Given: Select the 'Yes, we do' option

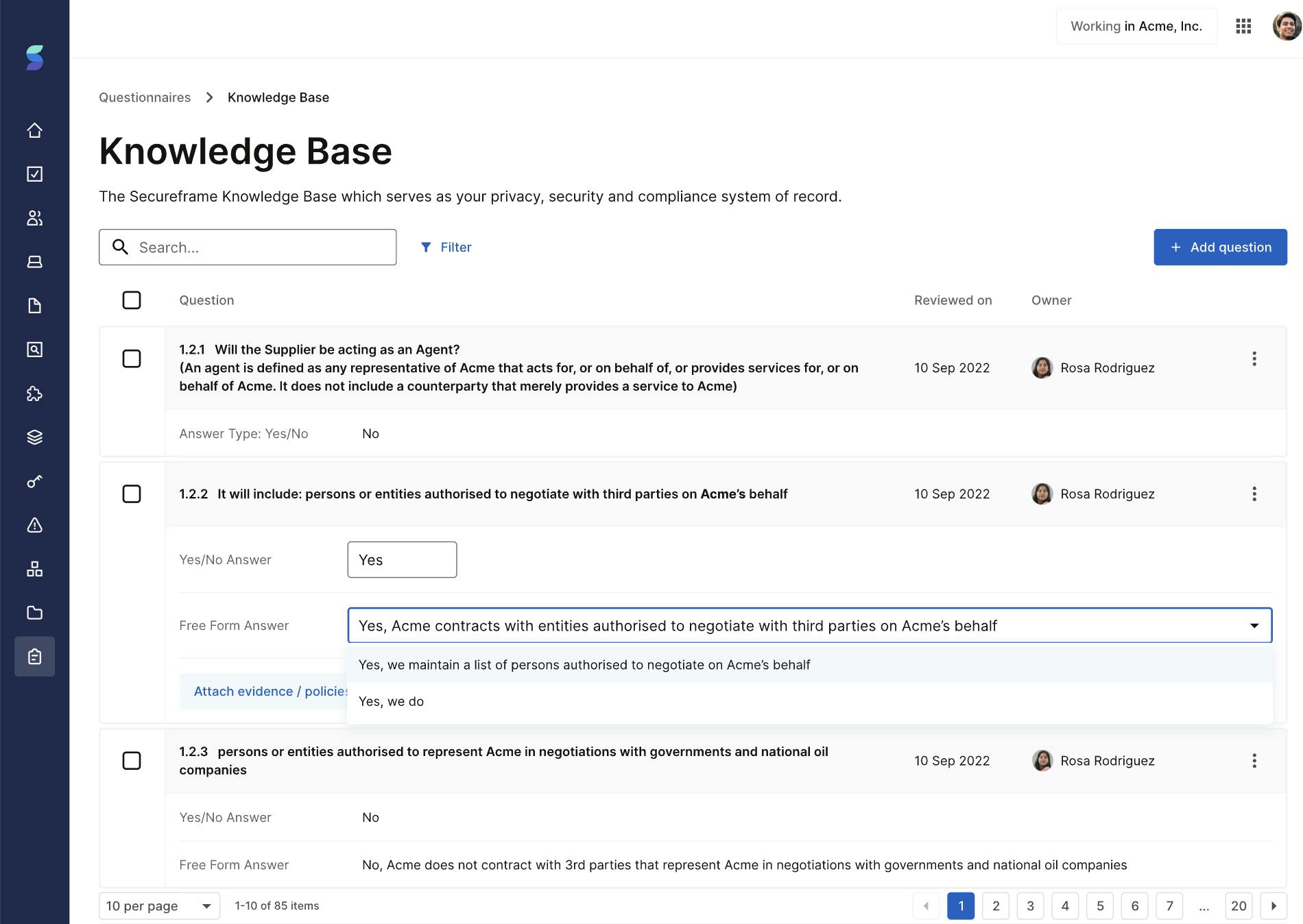Looking at the screenshot, I should point(810,701).
